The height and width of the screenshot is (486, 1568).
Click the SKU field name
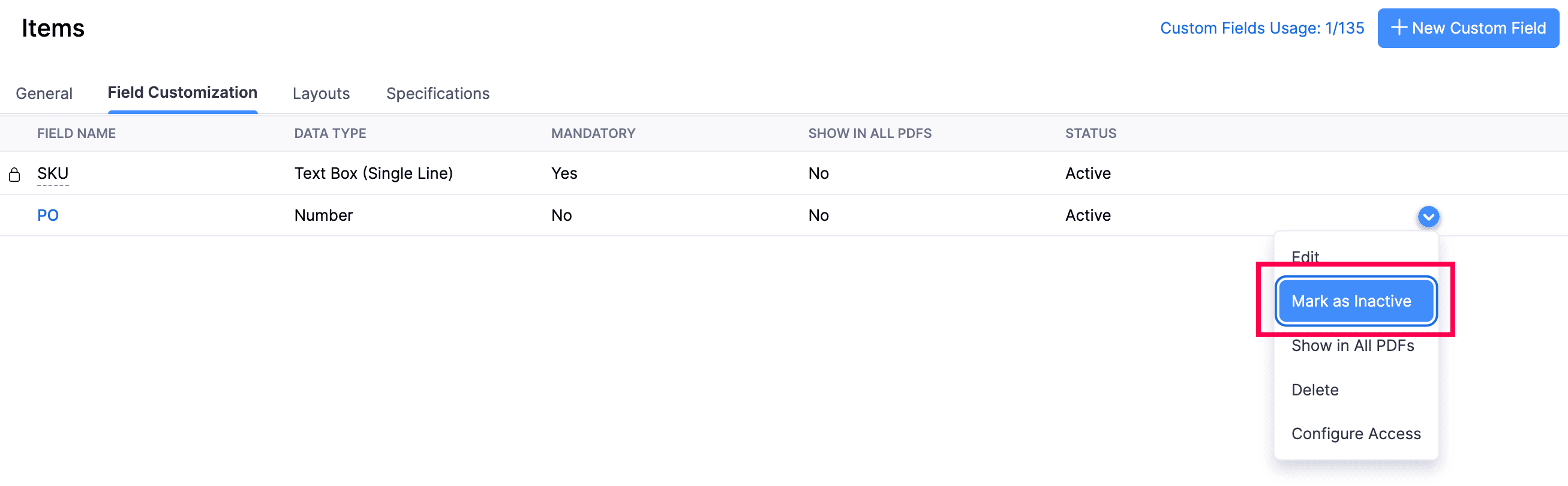tap(53, 173)
